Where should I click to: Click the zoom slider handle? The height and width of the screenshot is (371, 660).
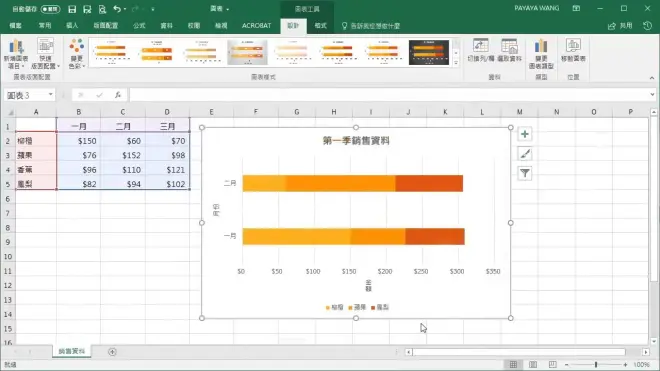point(596,364)
